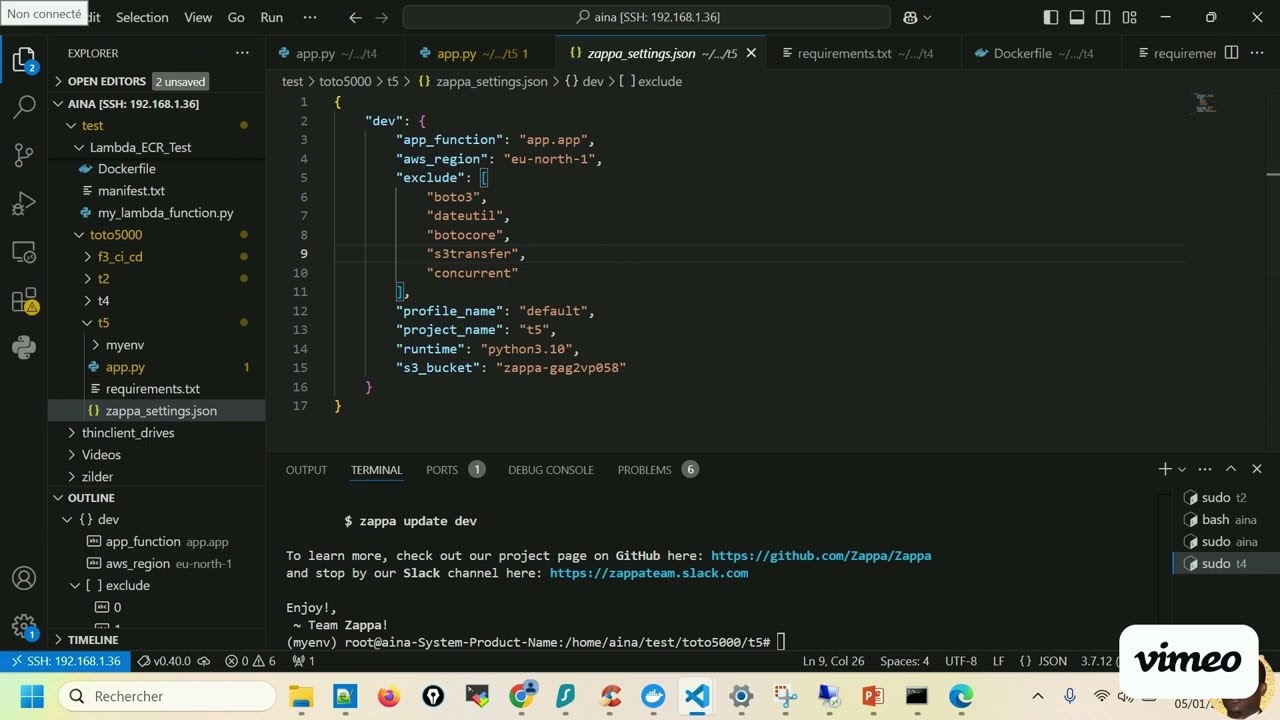Create a new terminal with plus icon

tap(1164, 469)
